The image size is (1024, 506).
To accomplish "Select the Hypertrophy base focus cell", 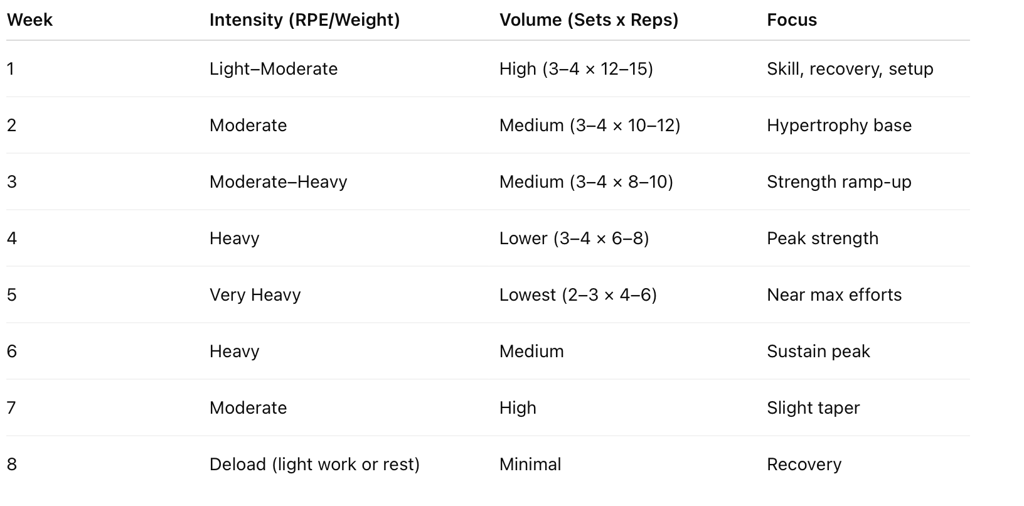I will pos(839,125).
